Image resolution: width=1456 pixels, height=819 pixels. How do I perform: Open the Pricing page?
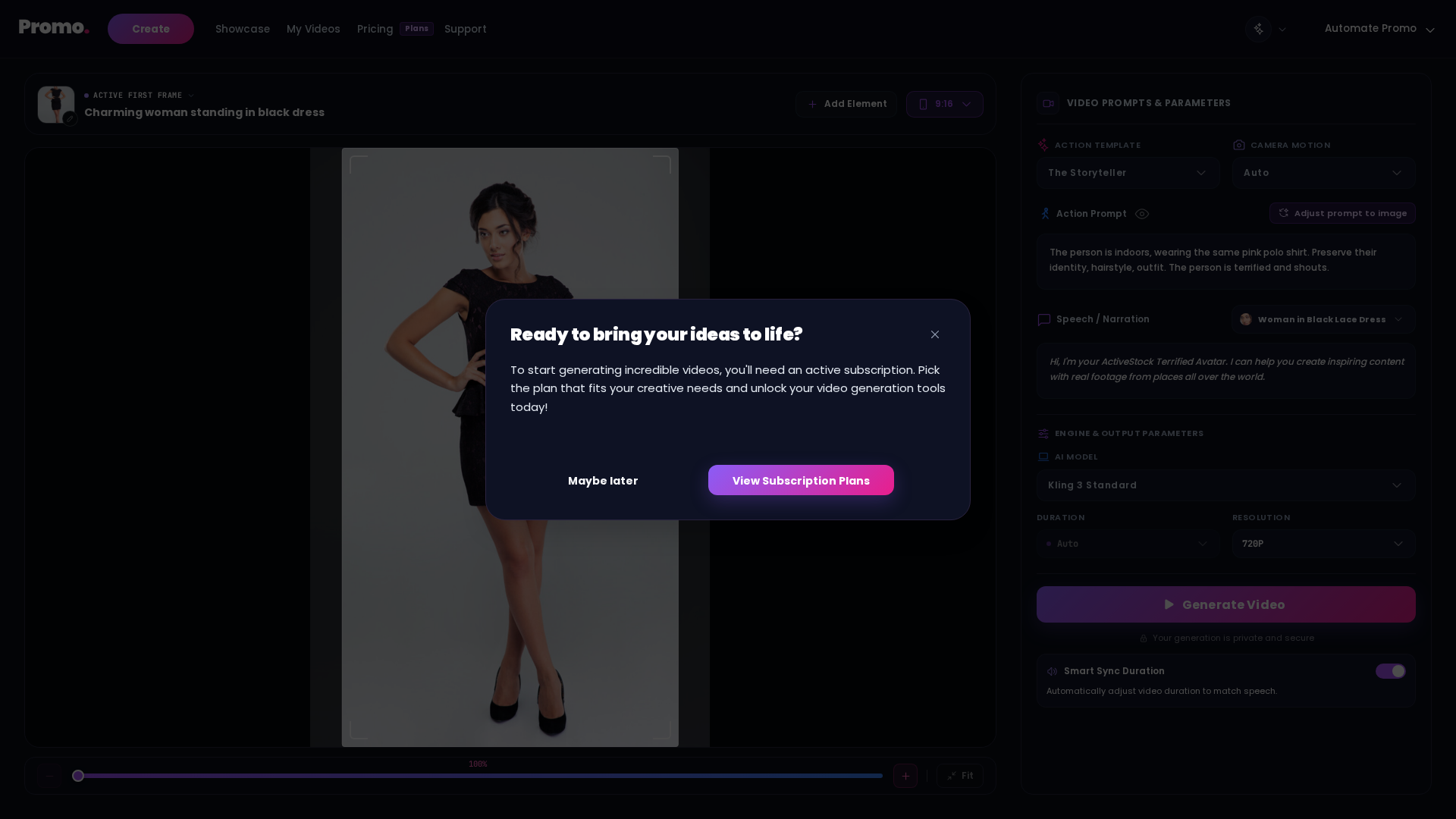tap(375, 29)
